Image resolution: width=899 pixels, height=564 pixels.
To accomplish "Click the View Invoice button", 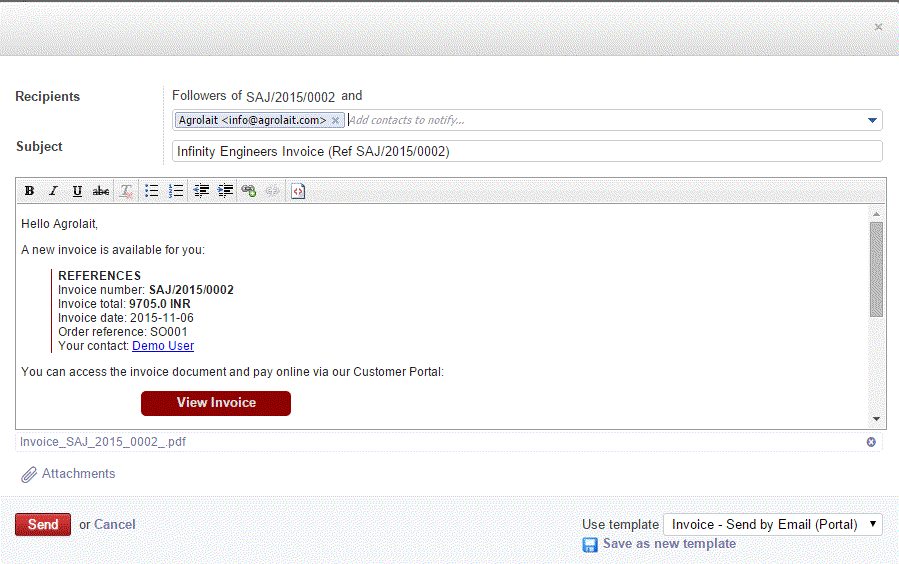I will tap(216, 403).
